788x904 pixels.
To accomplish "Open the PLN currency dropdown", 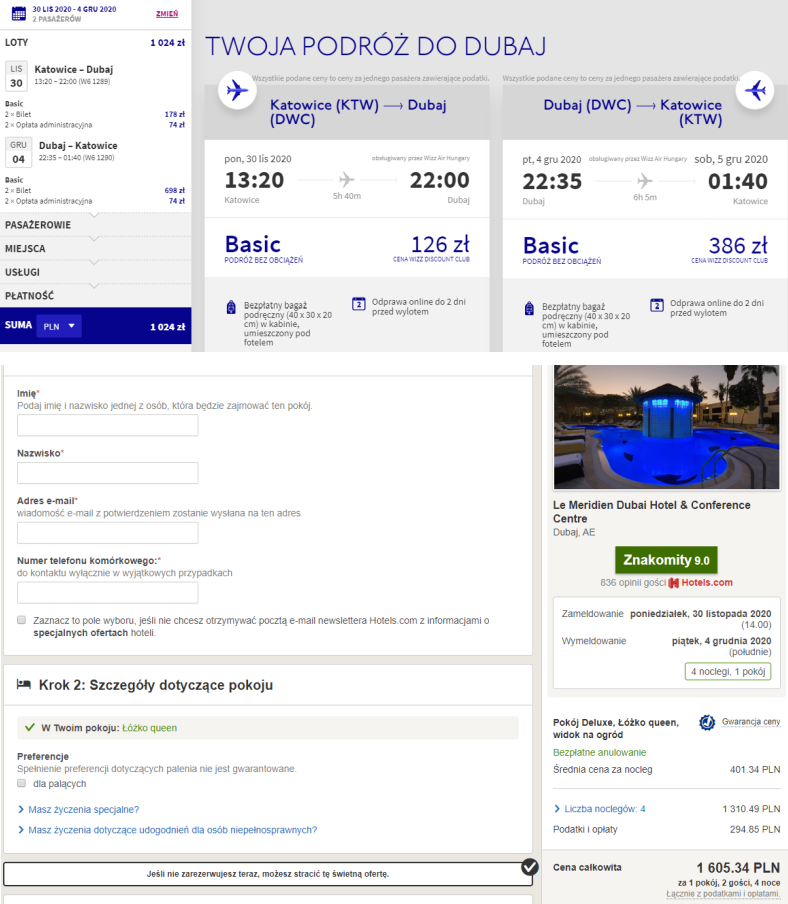I will click(x=59, y=326).
